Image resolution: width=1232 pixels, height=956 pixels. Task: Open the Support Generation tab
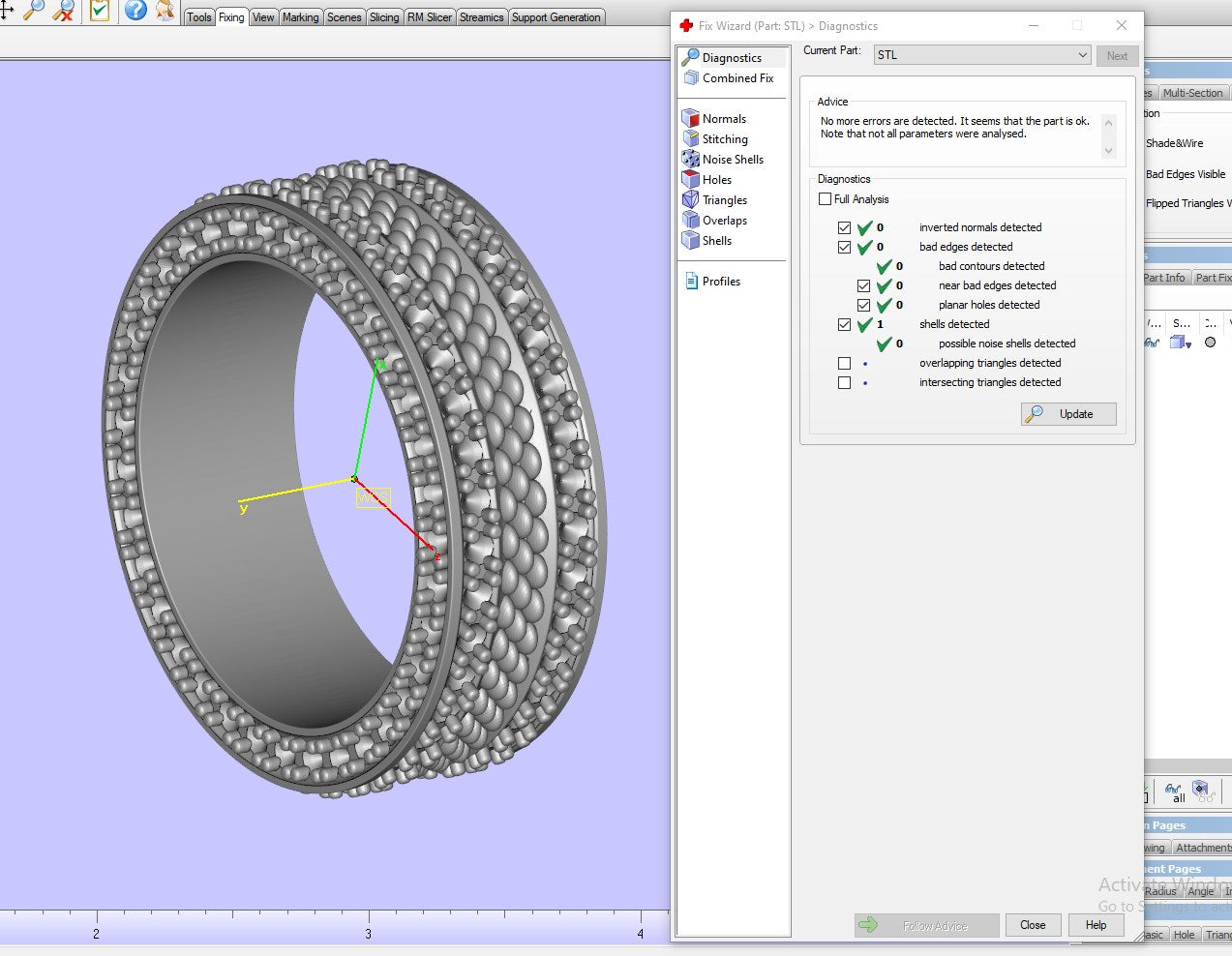click(x=556, y=17)
